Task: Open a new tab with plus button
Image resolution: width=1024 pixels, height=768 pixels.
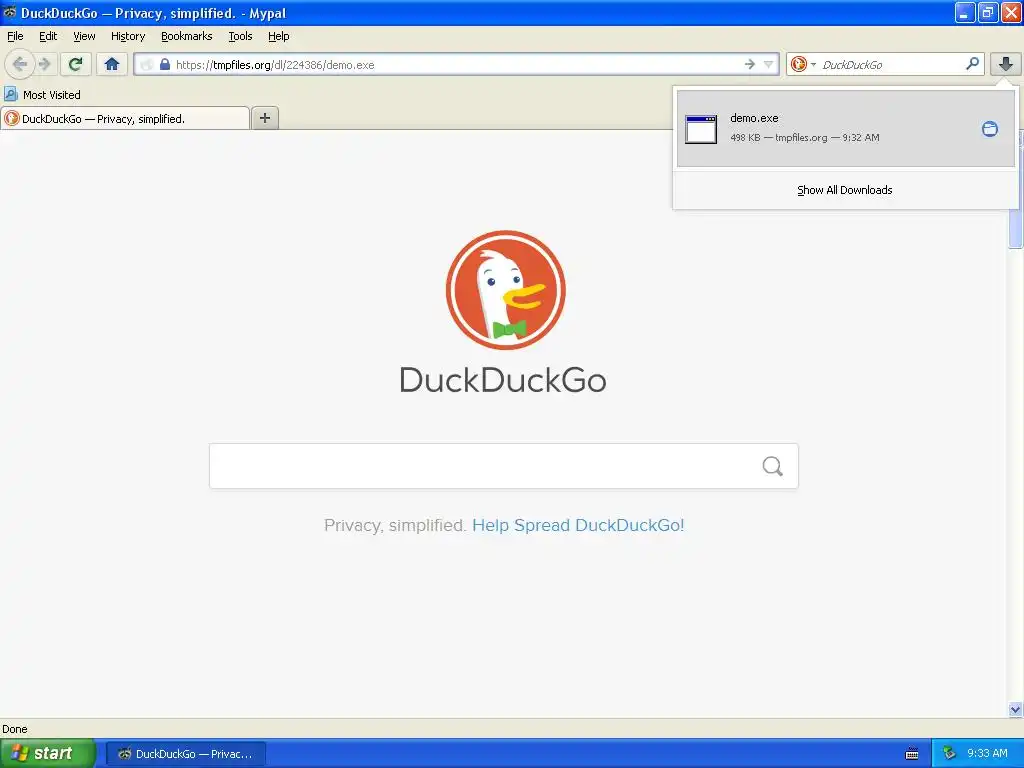Action: click(264, 118)
